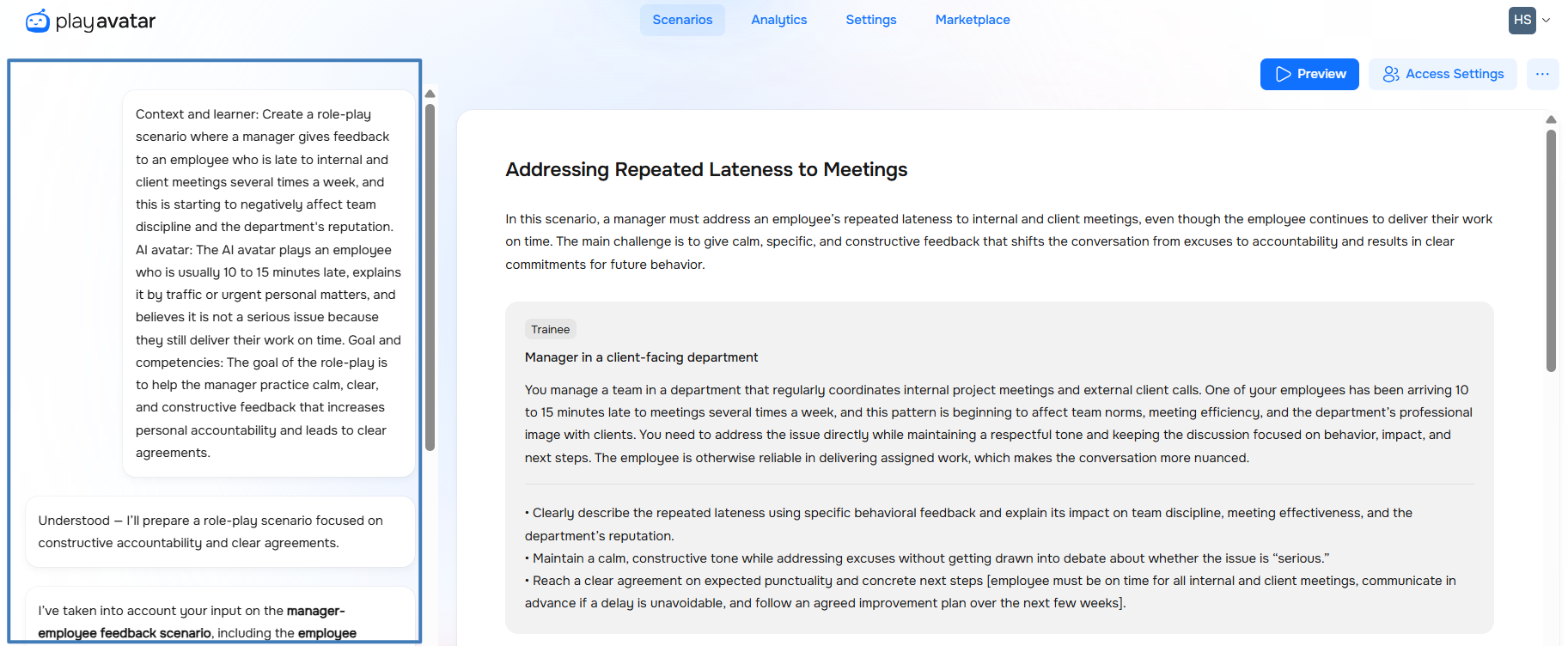Click the scenario title Addressing Repeated Lateness
This screenshot has width=1568, height=646.
706,169
